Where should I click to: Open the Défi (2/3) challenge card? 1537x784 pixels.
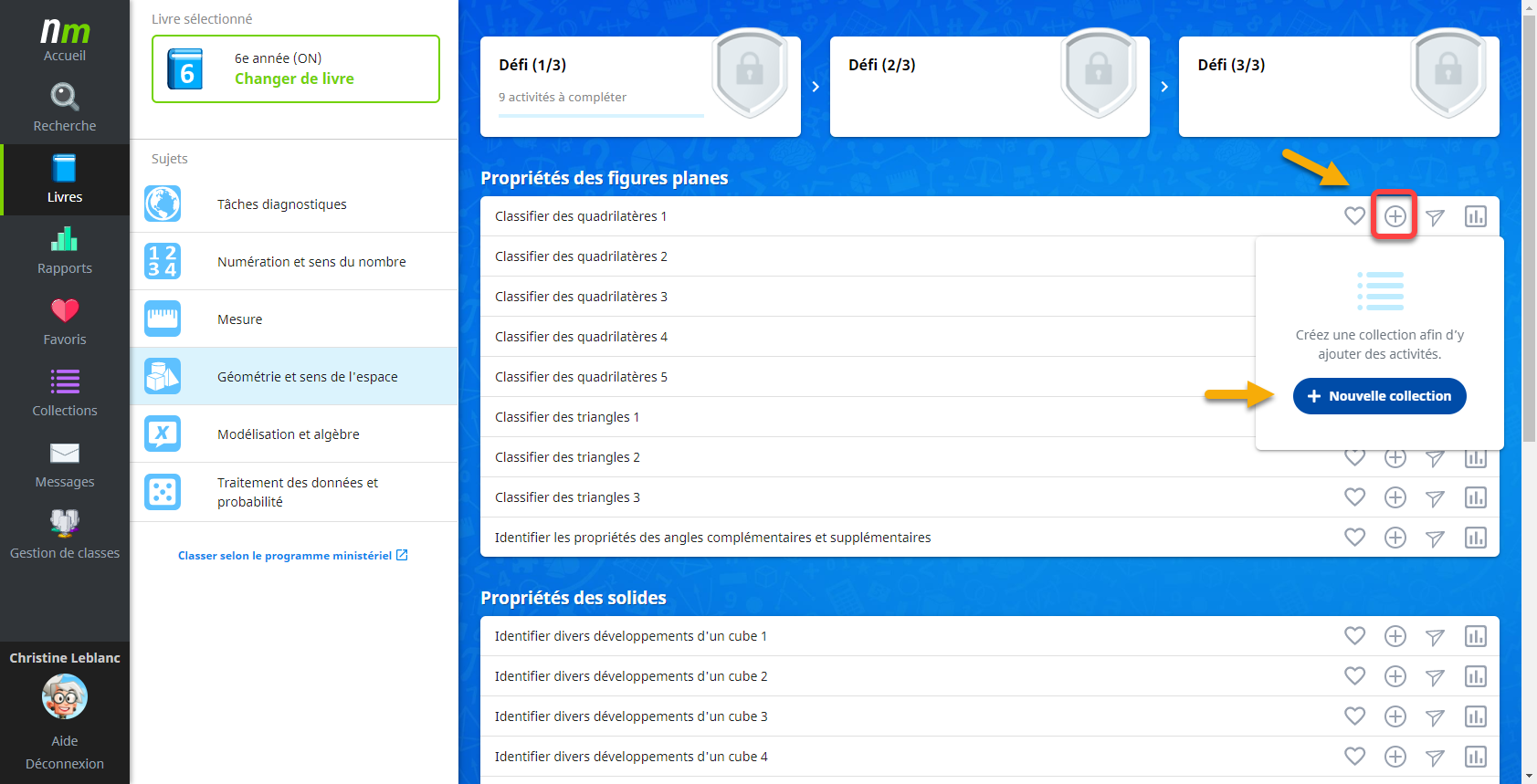(990, 87)
